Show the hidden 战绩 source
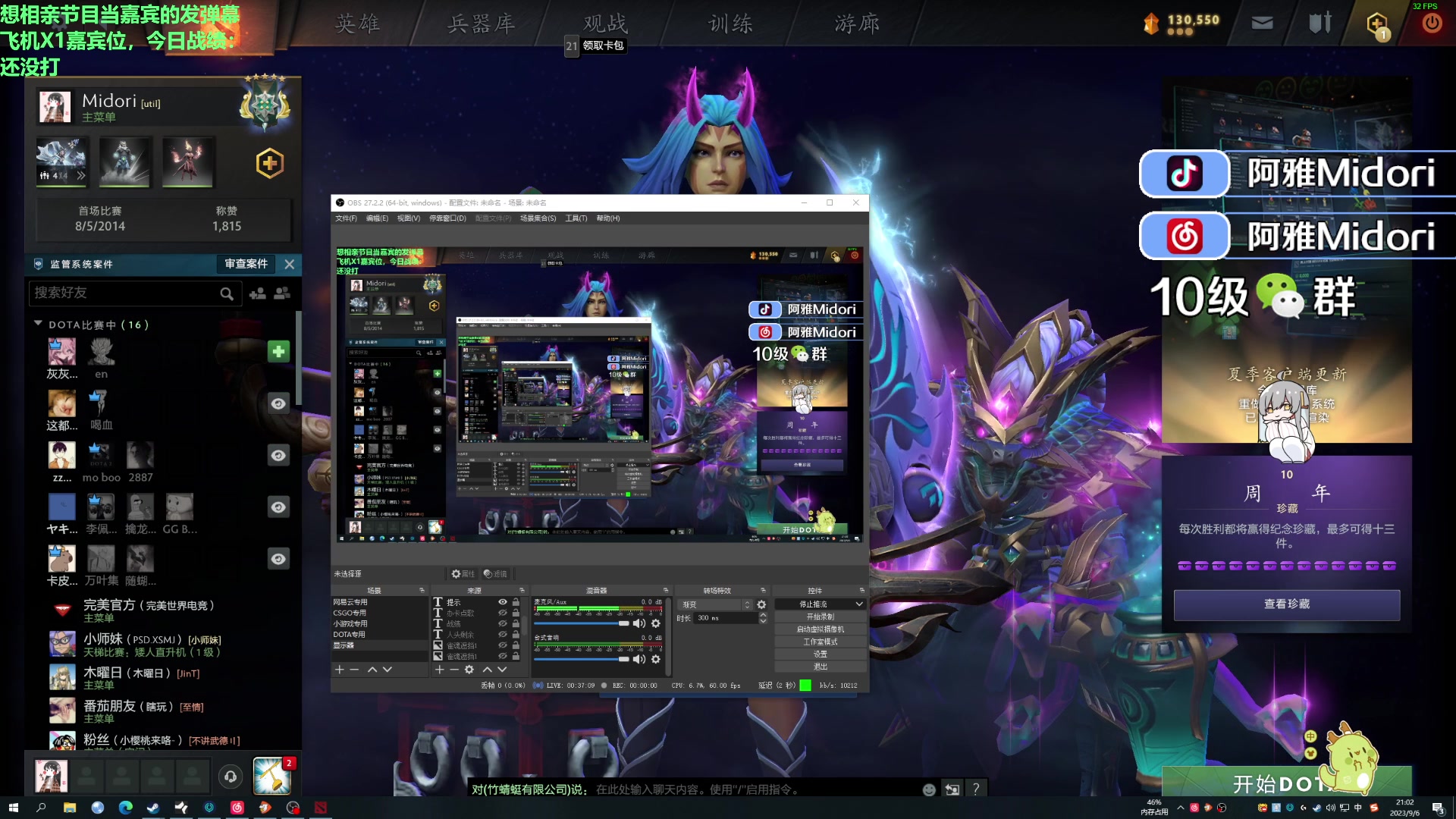The image size is (1456, 819). pos(502,623)
